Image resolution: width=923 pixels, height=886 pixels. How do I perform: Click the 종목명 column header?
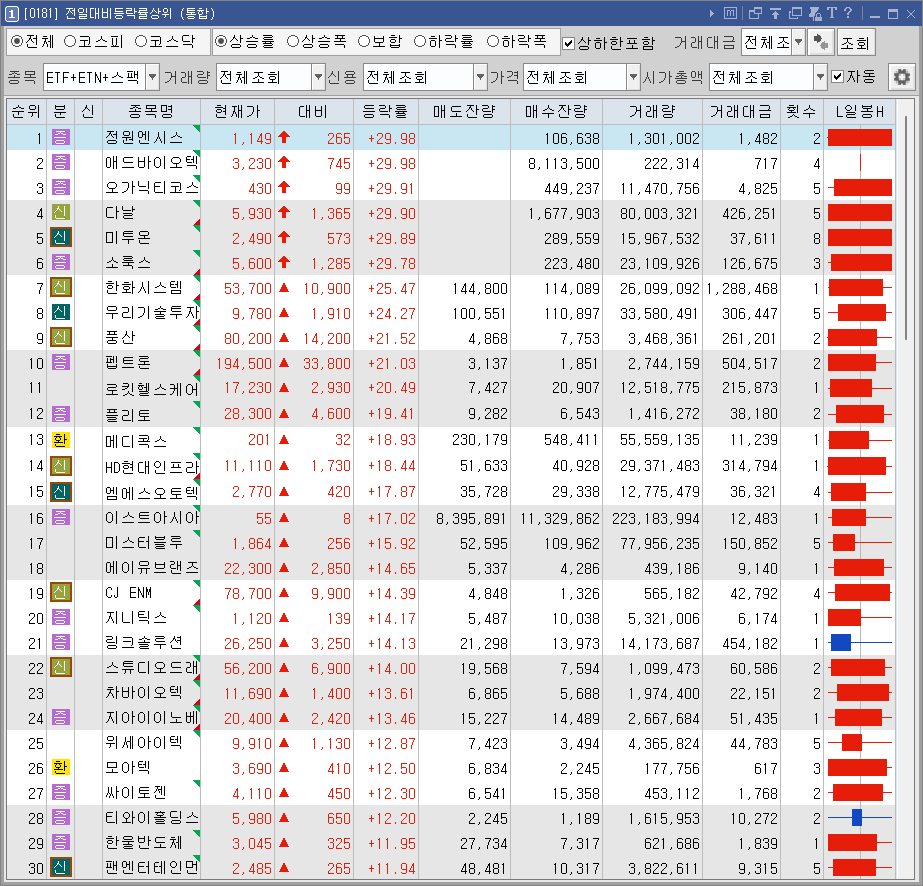[151, 111]
